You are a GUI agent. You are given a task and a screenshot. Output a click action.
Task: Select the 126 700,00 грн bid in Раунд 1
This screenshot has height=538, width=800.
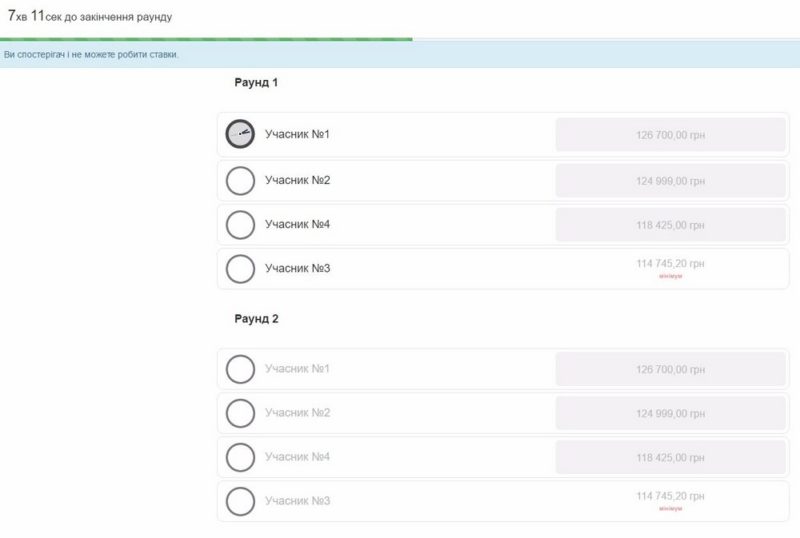click(x=670, y=135)
